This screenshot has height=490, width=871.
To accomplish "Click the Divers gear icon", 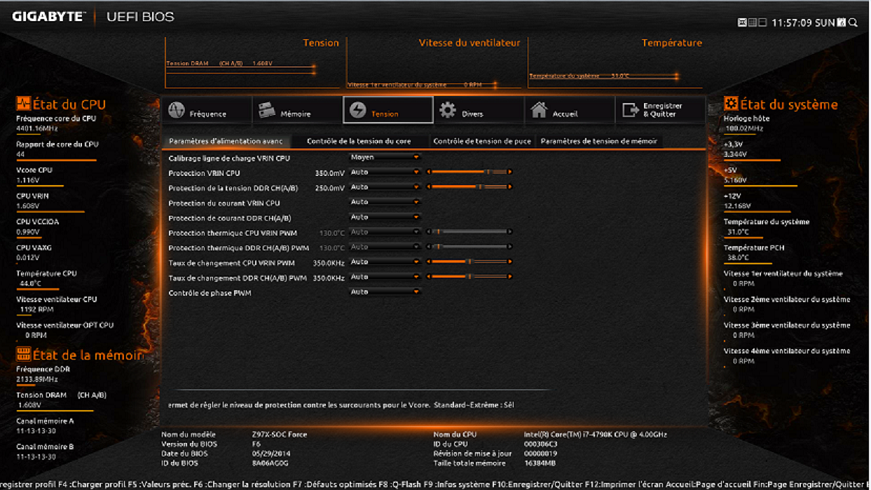I will [x=448, y=110].
